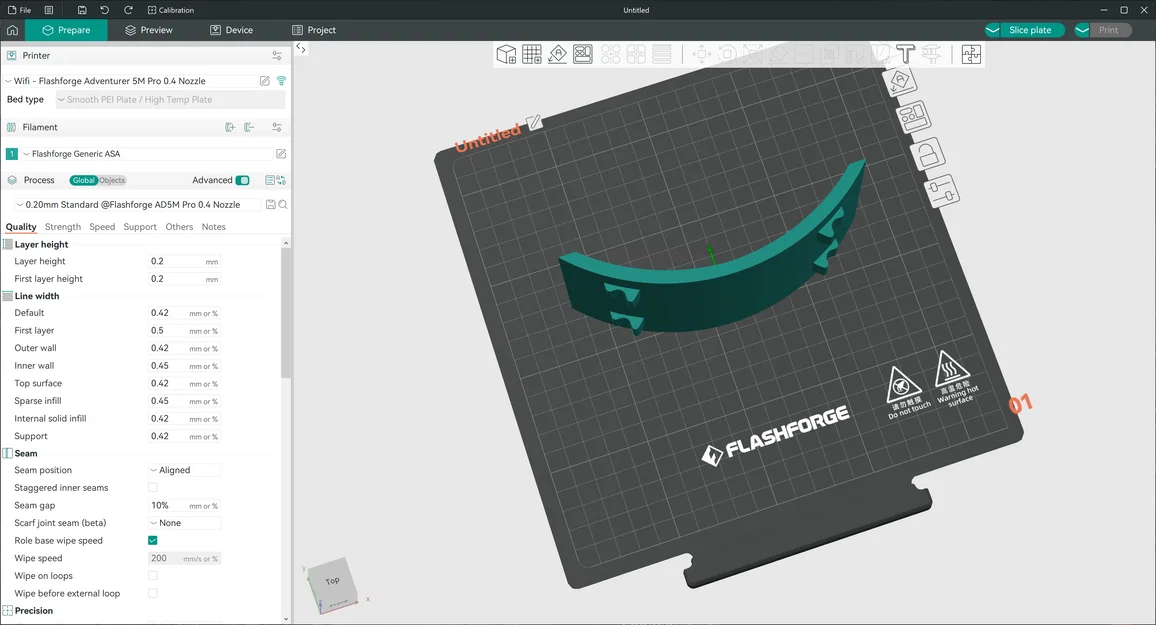
Task: Select the Rotate tool in top toolbar
Action: [727, 55]
